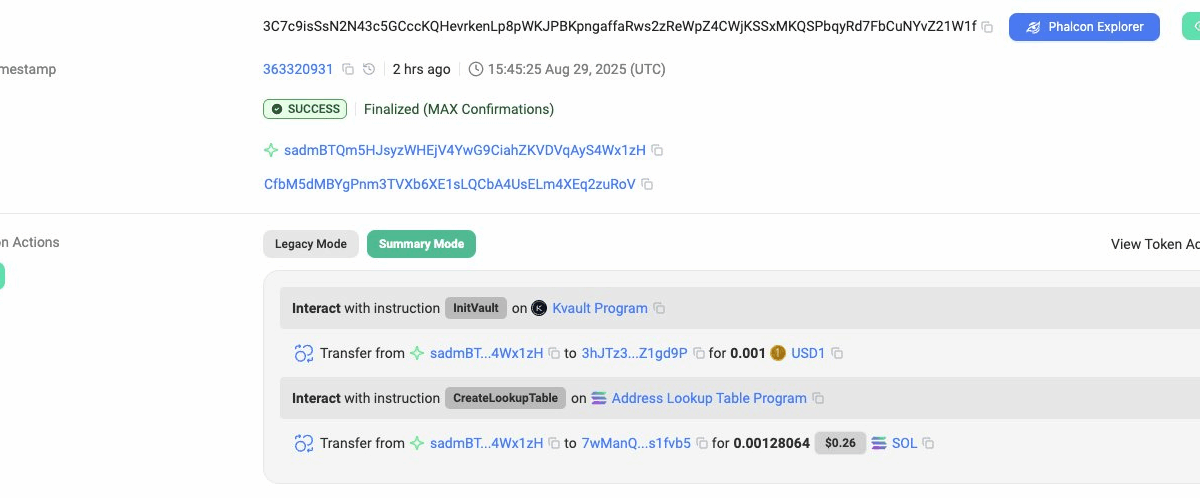Click the history icon beside the block number
The height and width of the screenshot is (498, 1200).
click(x=369, y=69)
